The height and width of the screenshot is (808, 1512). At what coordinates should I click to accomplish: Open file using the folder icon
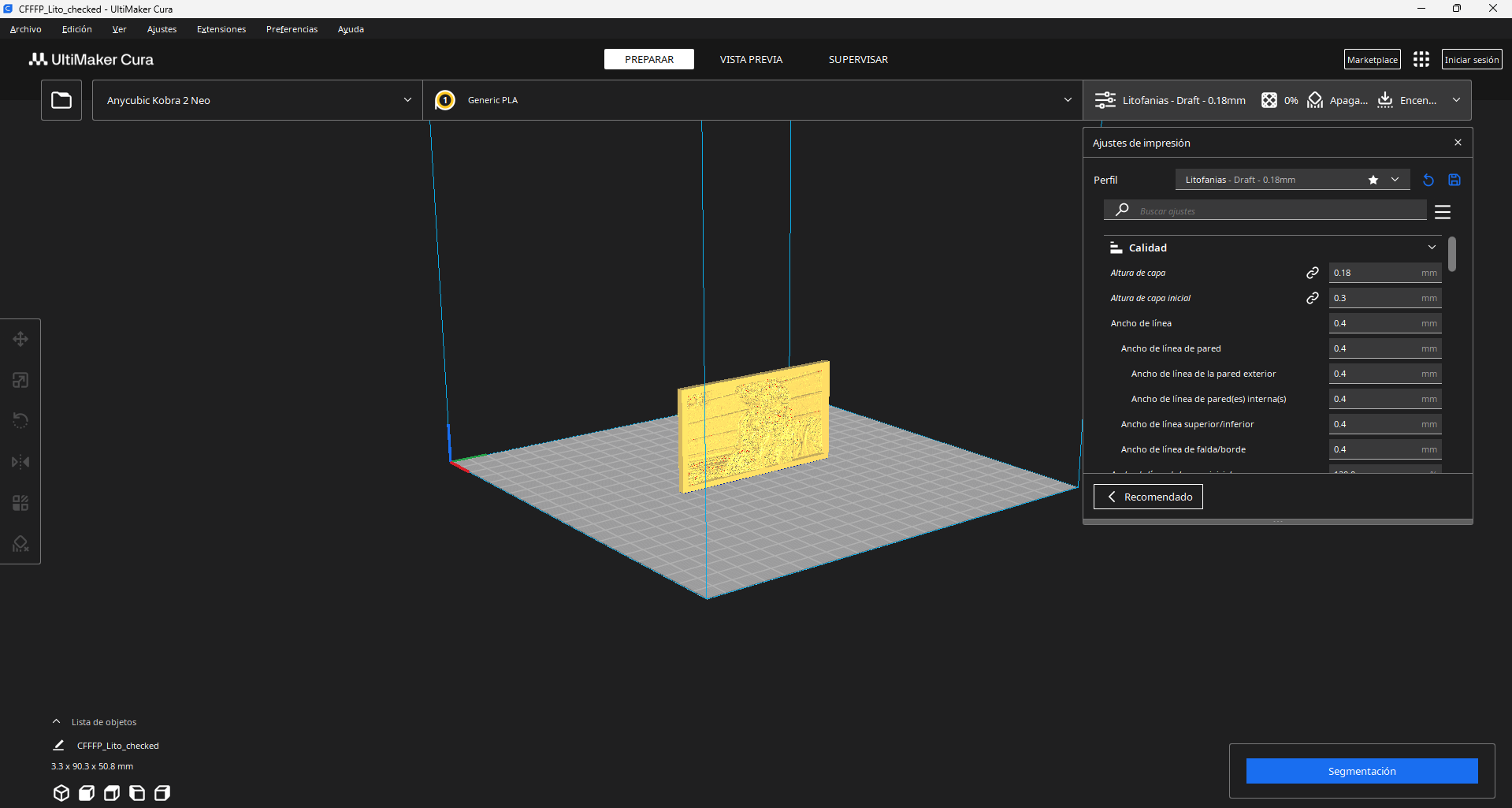pyautogui.click(x=61, y=100)
